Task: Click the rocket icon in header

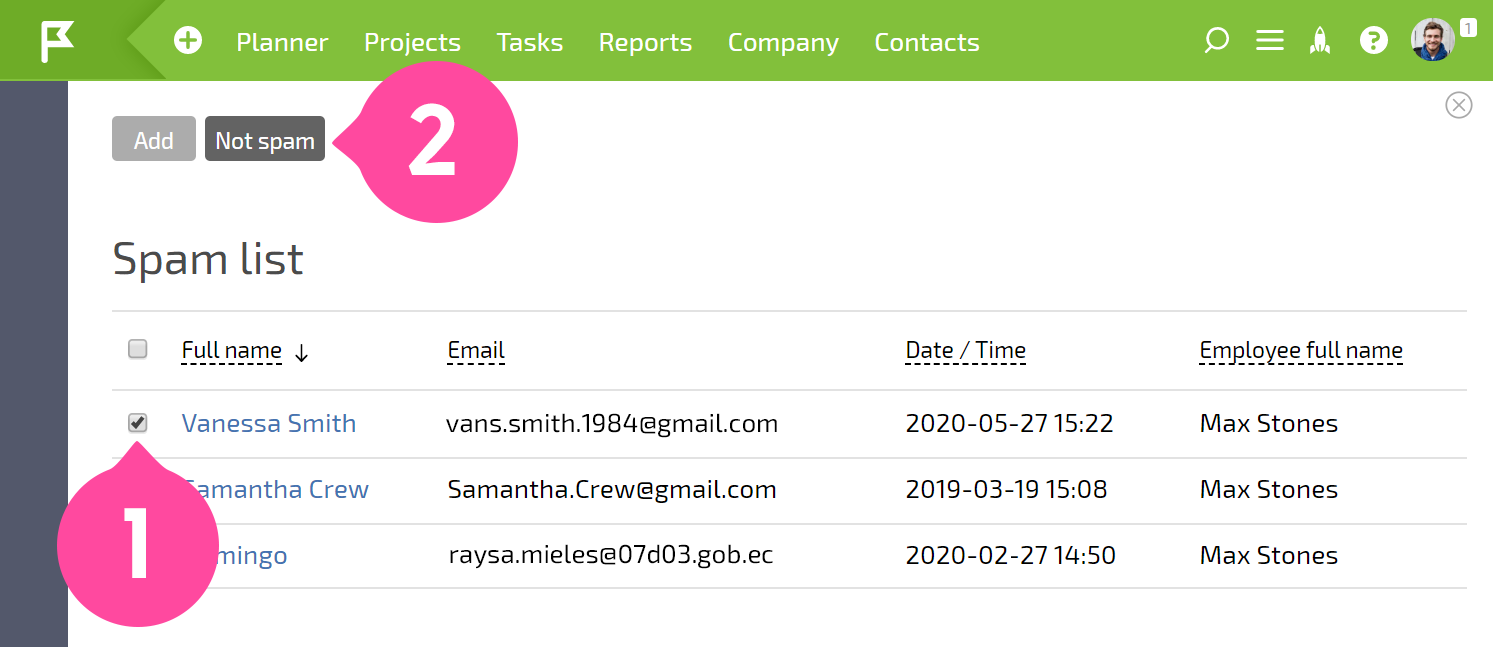Action: click(1321, 41)
